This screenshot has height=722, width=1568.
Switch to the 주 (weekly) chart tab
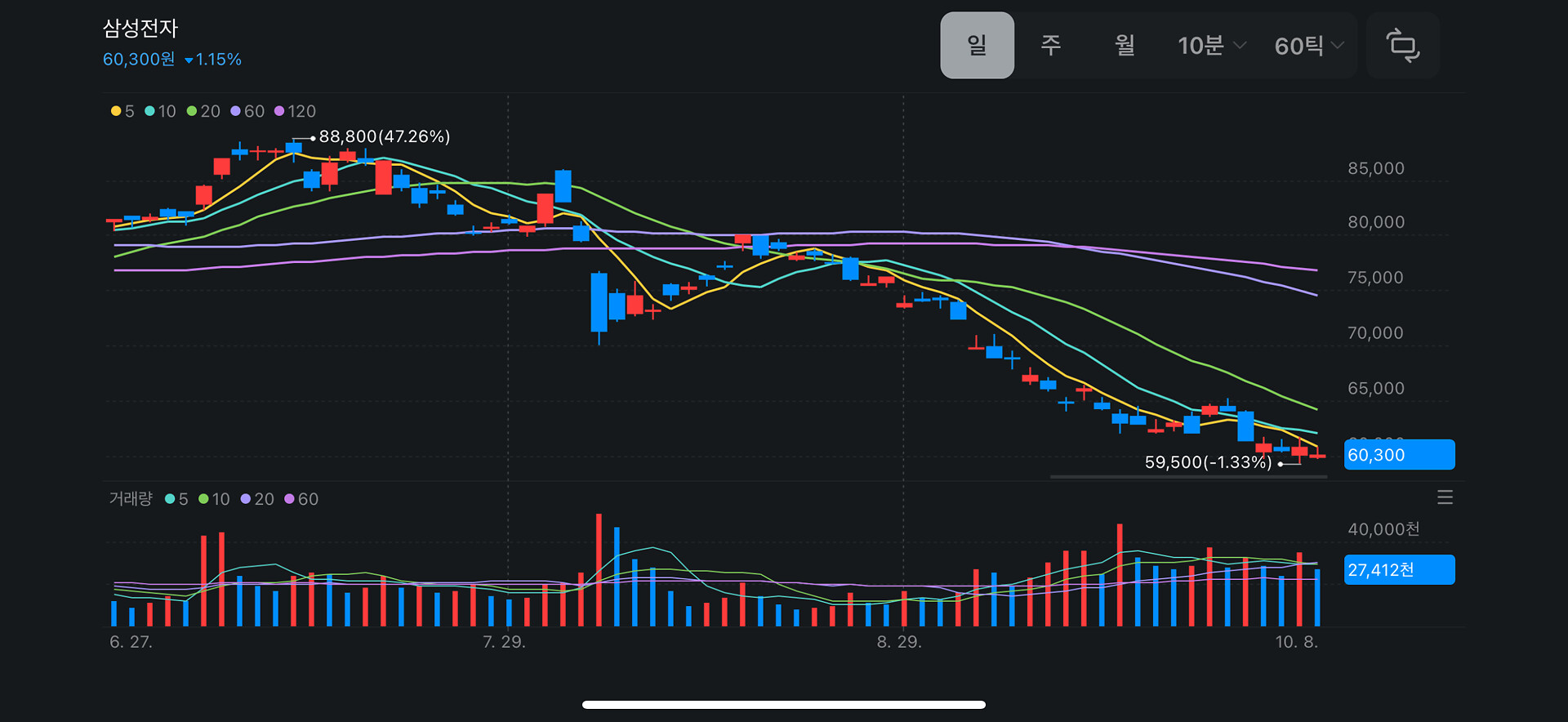(x=1051, y=45)
